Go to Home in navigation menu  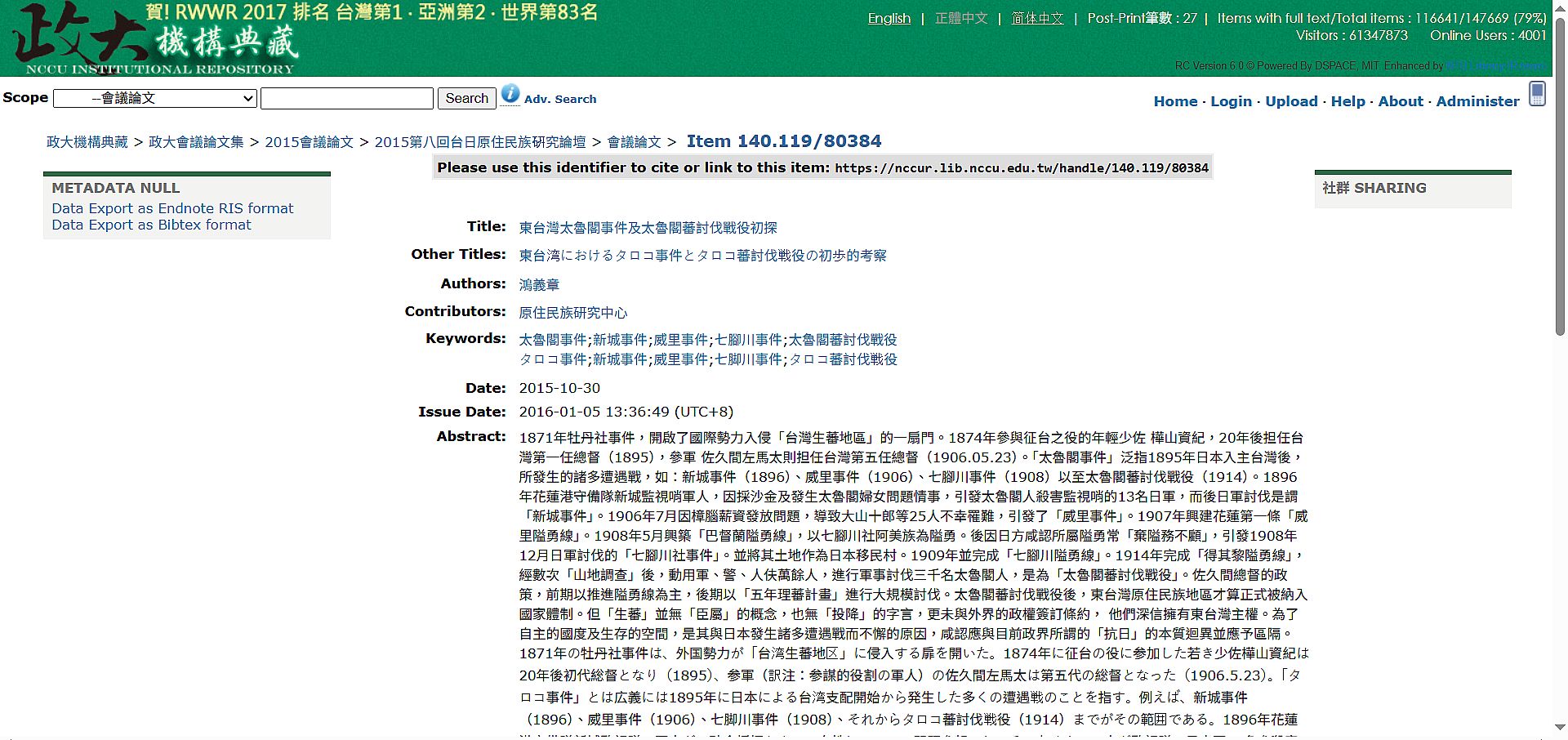point(1175,101)
